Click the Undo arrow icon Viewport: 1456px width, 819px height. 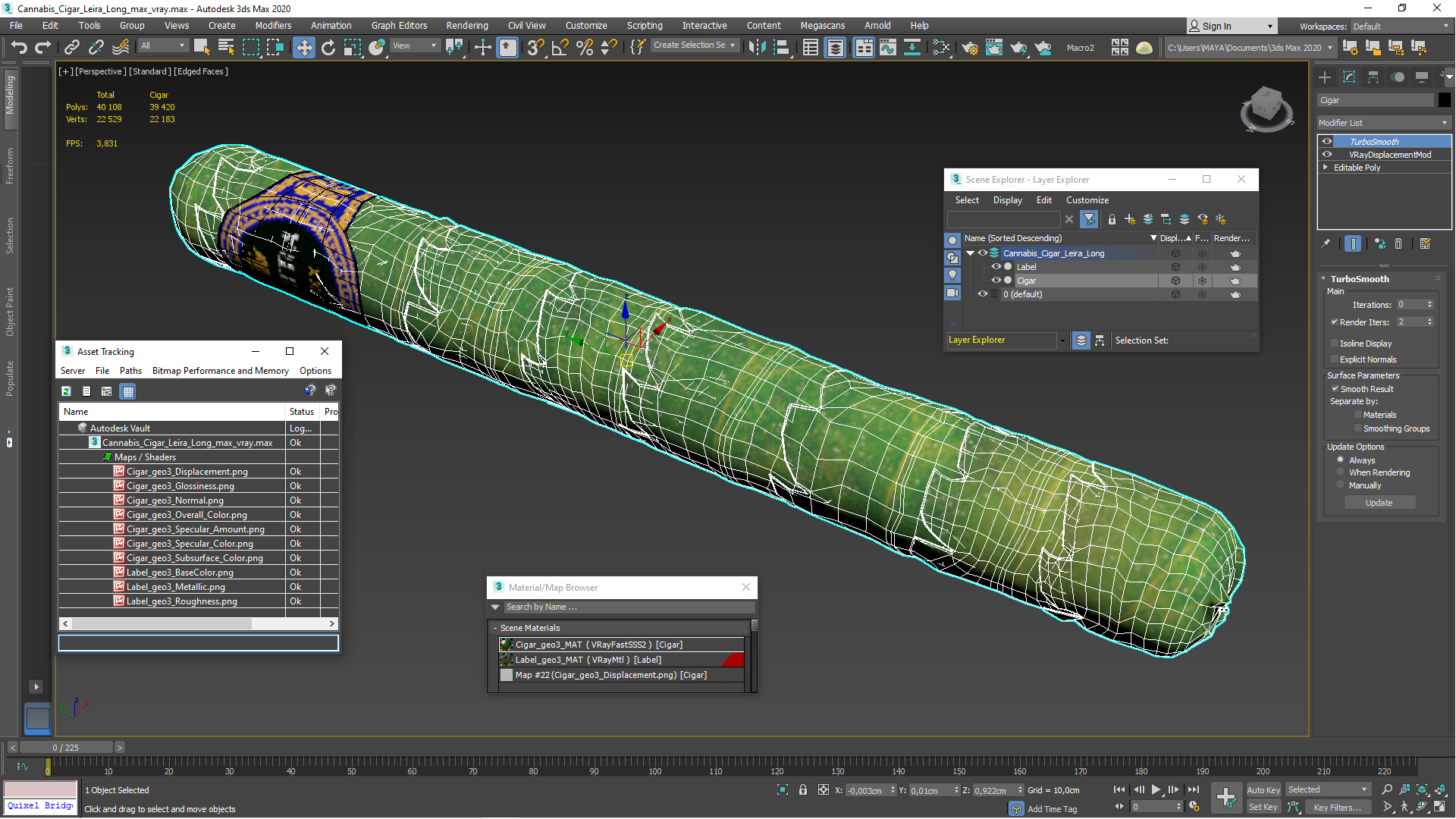tap(19, 48)
